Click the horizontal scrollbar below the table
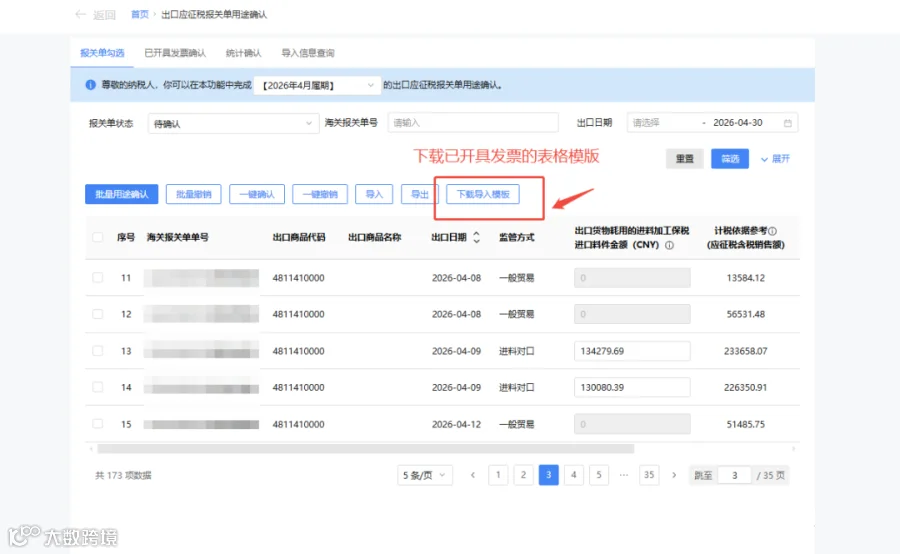Screen dimensions: 900x554 click(366, 449)
